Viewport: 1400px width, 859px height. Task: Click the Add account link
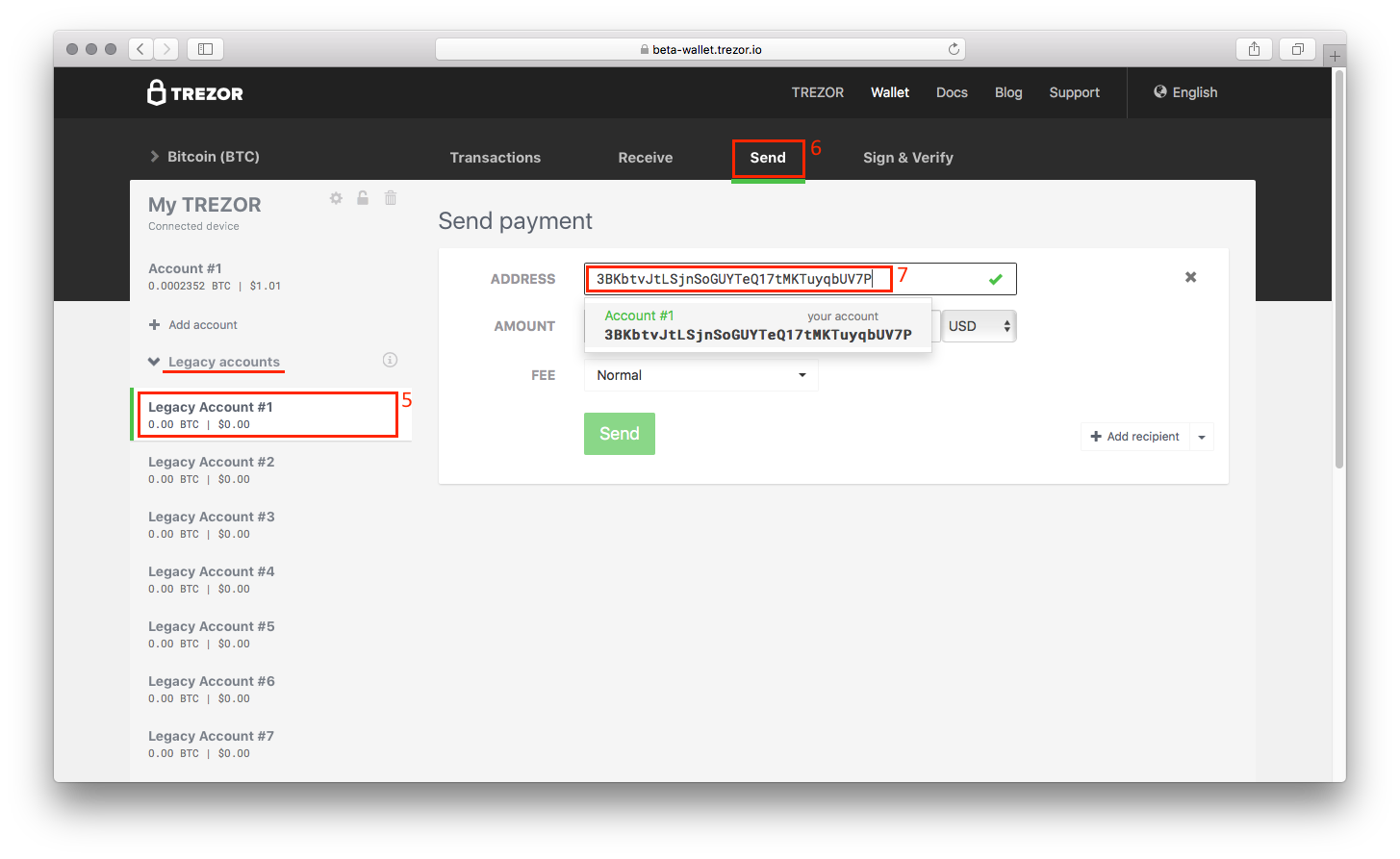[203, 325]
